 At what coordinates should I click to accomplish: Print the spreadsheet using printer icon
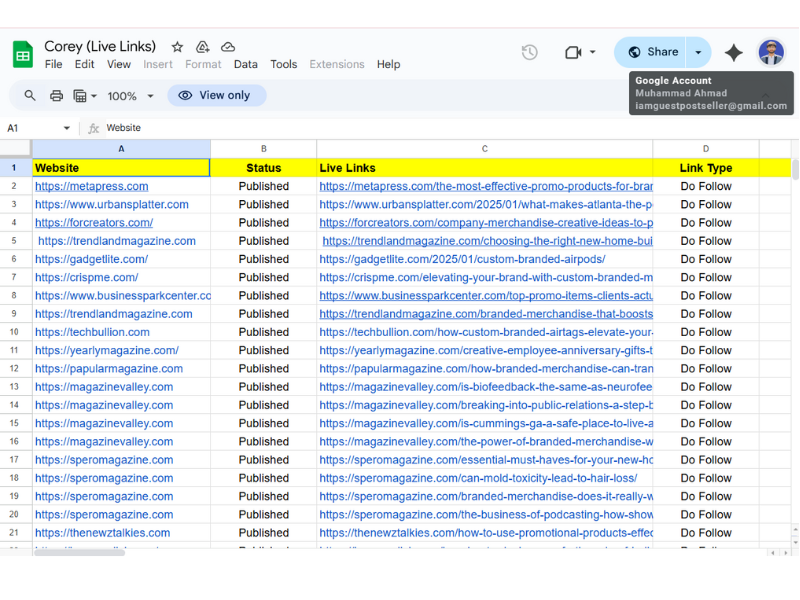56,95
